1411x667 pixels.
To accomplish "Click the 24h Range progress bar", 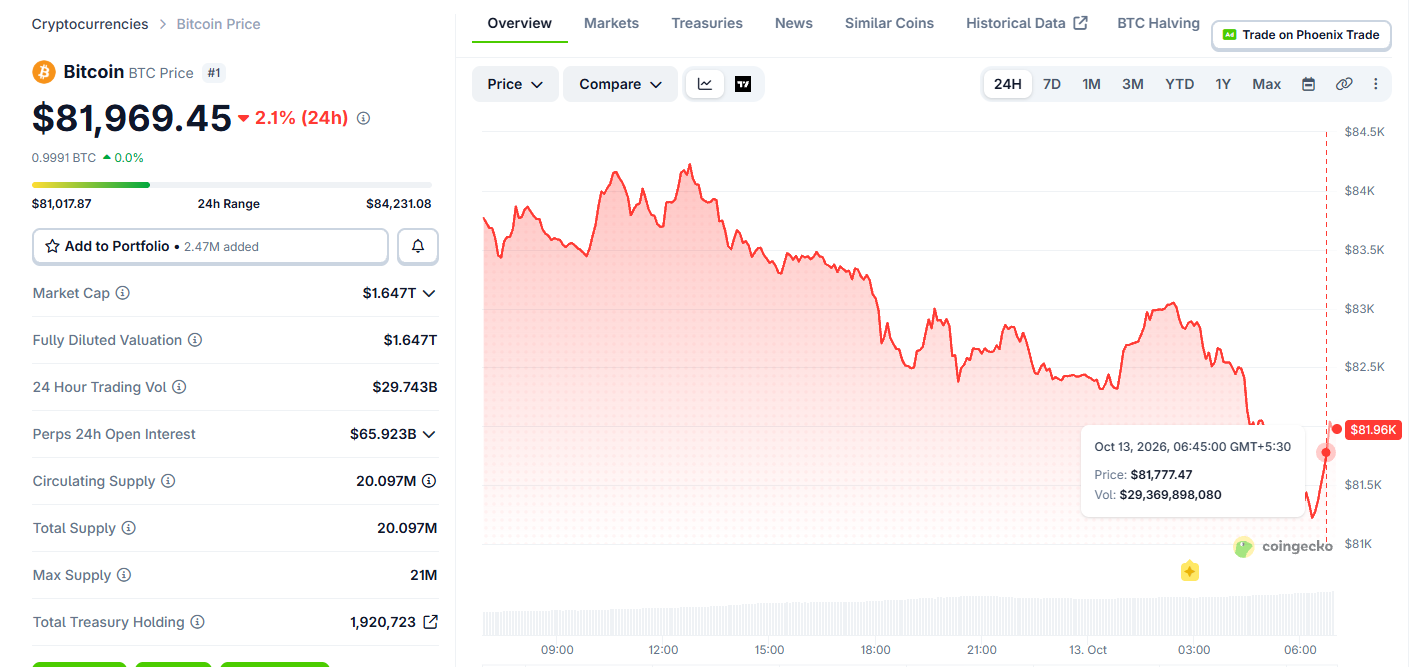I will (232, 185).
